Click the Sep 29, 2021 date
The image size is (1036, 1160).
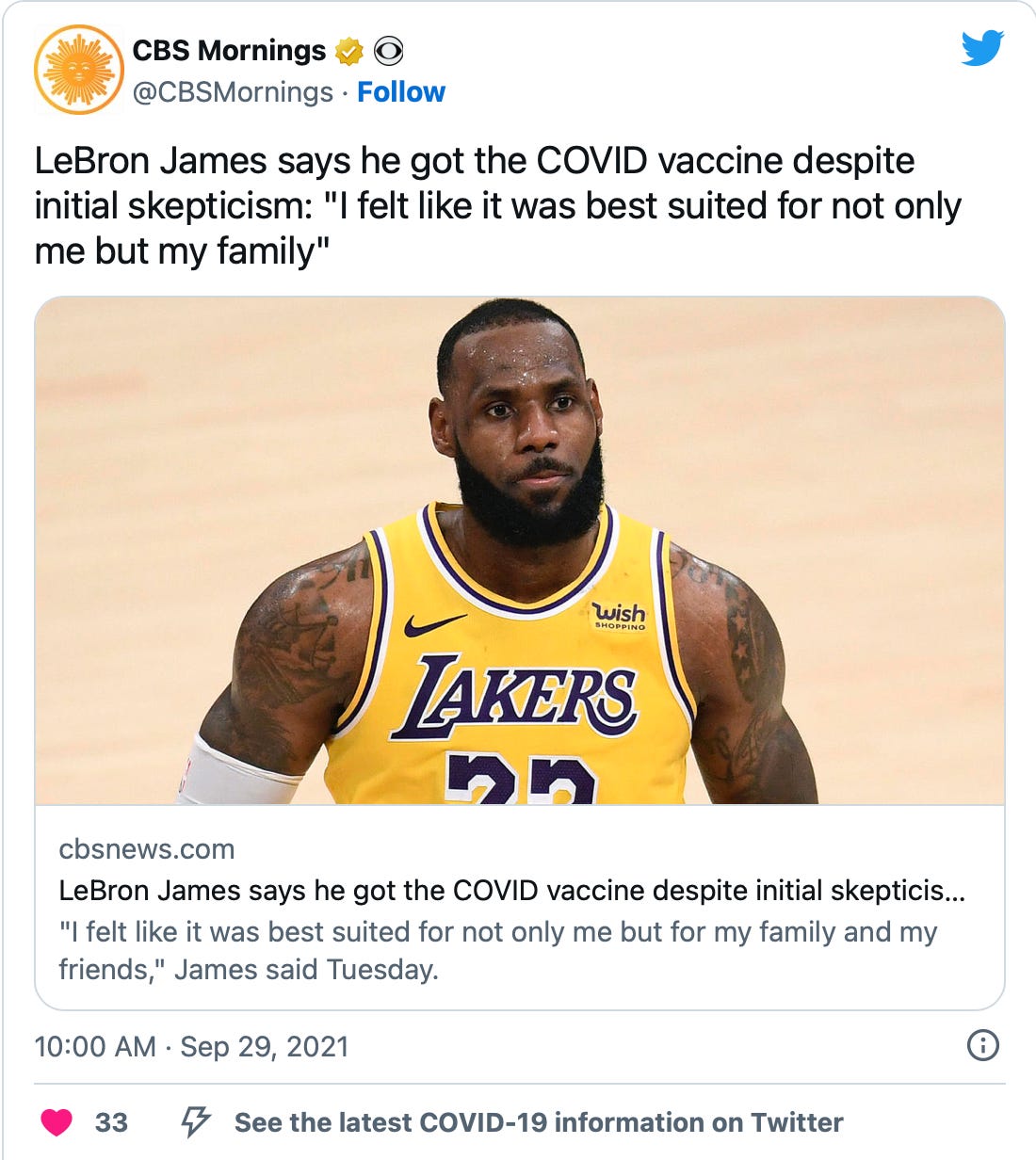(265, 1046)
